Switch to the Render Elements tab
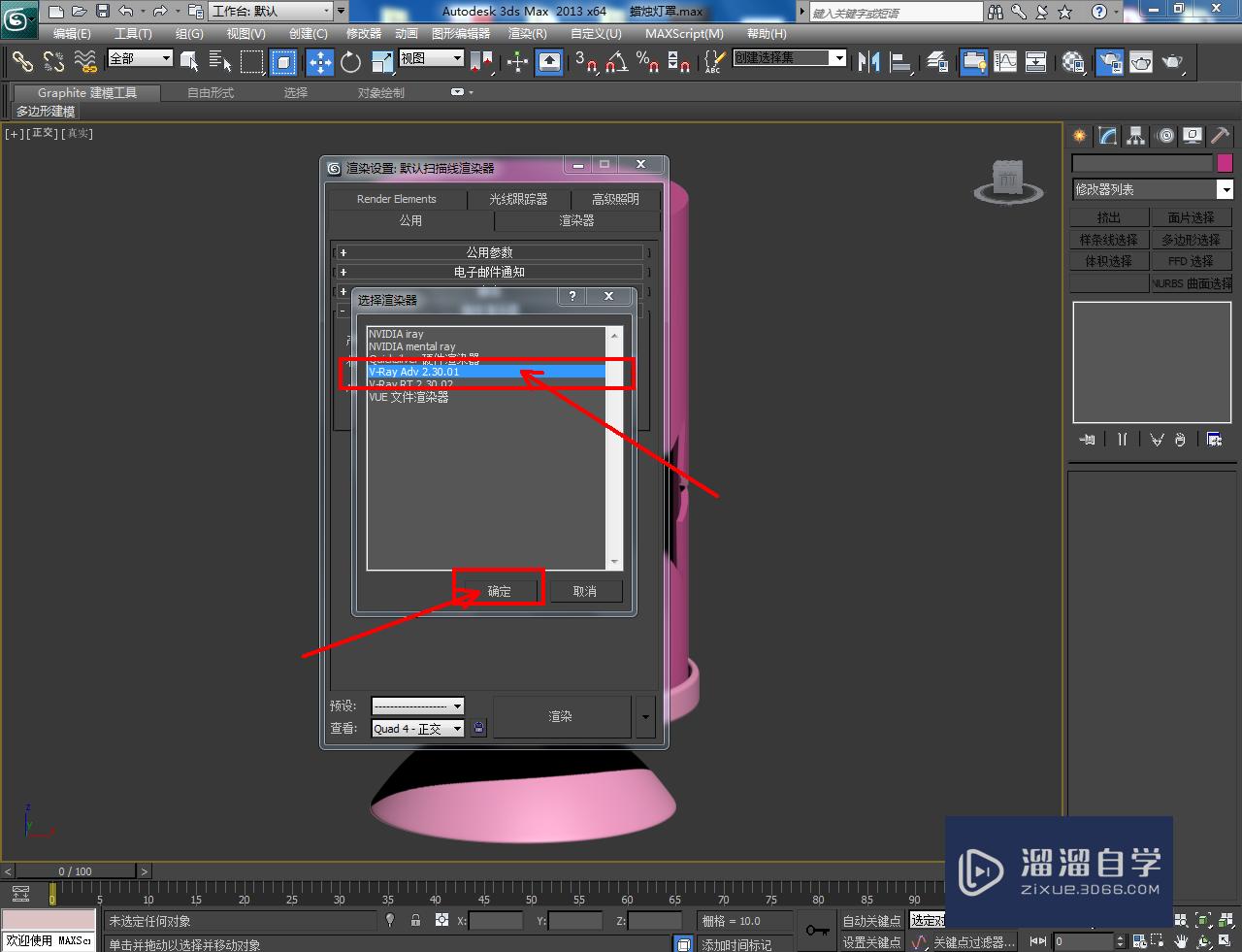This screenshot has width=1242, height=952. pos(397,199)
